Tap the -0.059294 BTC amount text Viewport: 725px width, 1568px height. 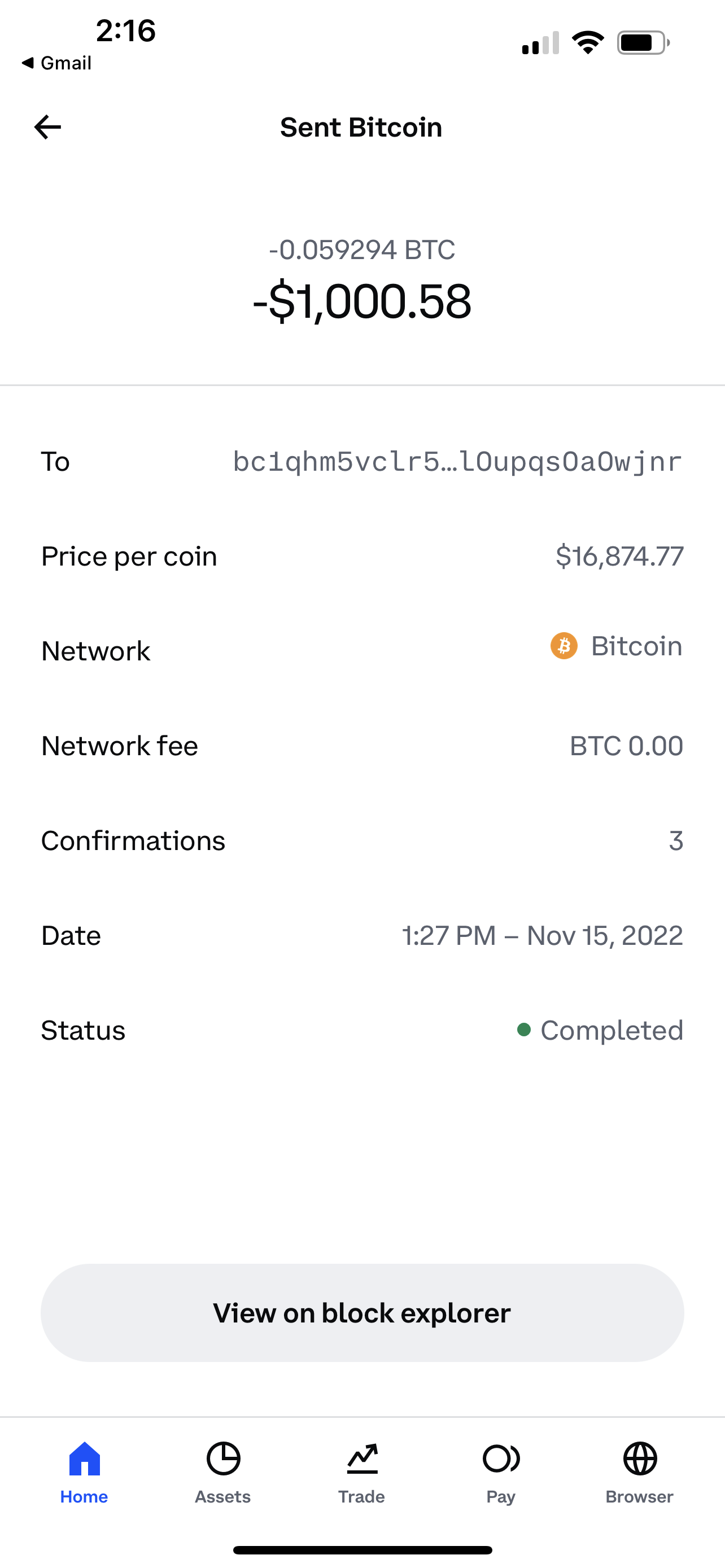pos(362,249)
